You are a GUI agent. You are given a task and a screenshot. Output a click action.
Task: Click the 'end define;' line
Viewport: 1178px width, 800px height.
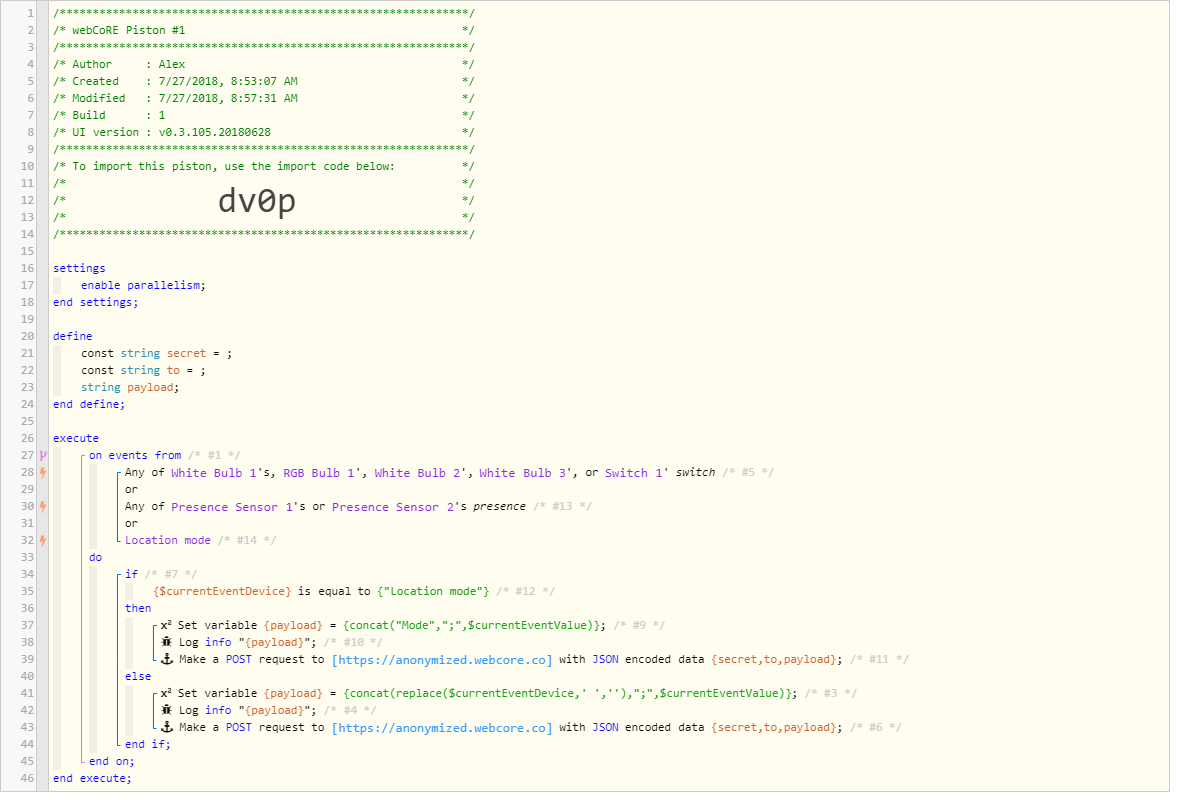[x=89, y=404]
